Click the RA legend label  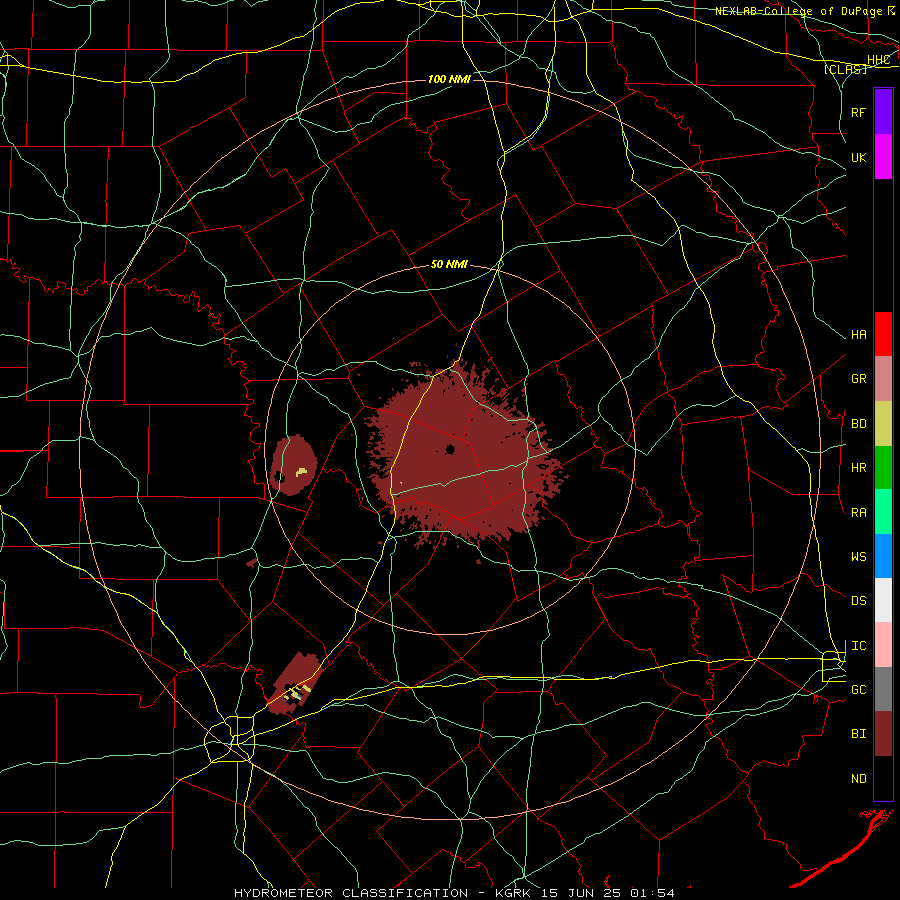point(859,512)
